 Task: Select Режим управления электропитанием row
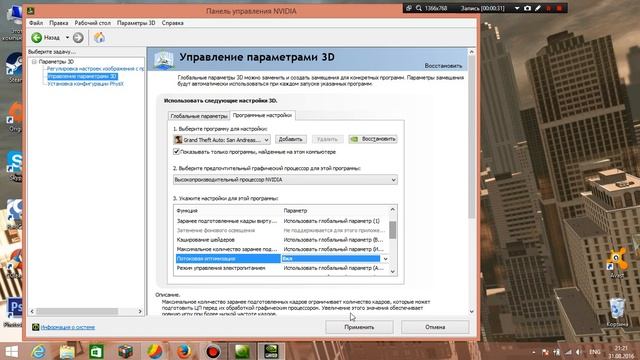(x=281, y=268)
